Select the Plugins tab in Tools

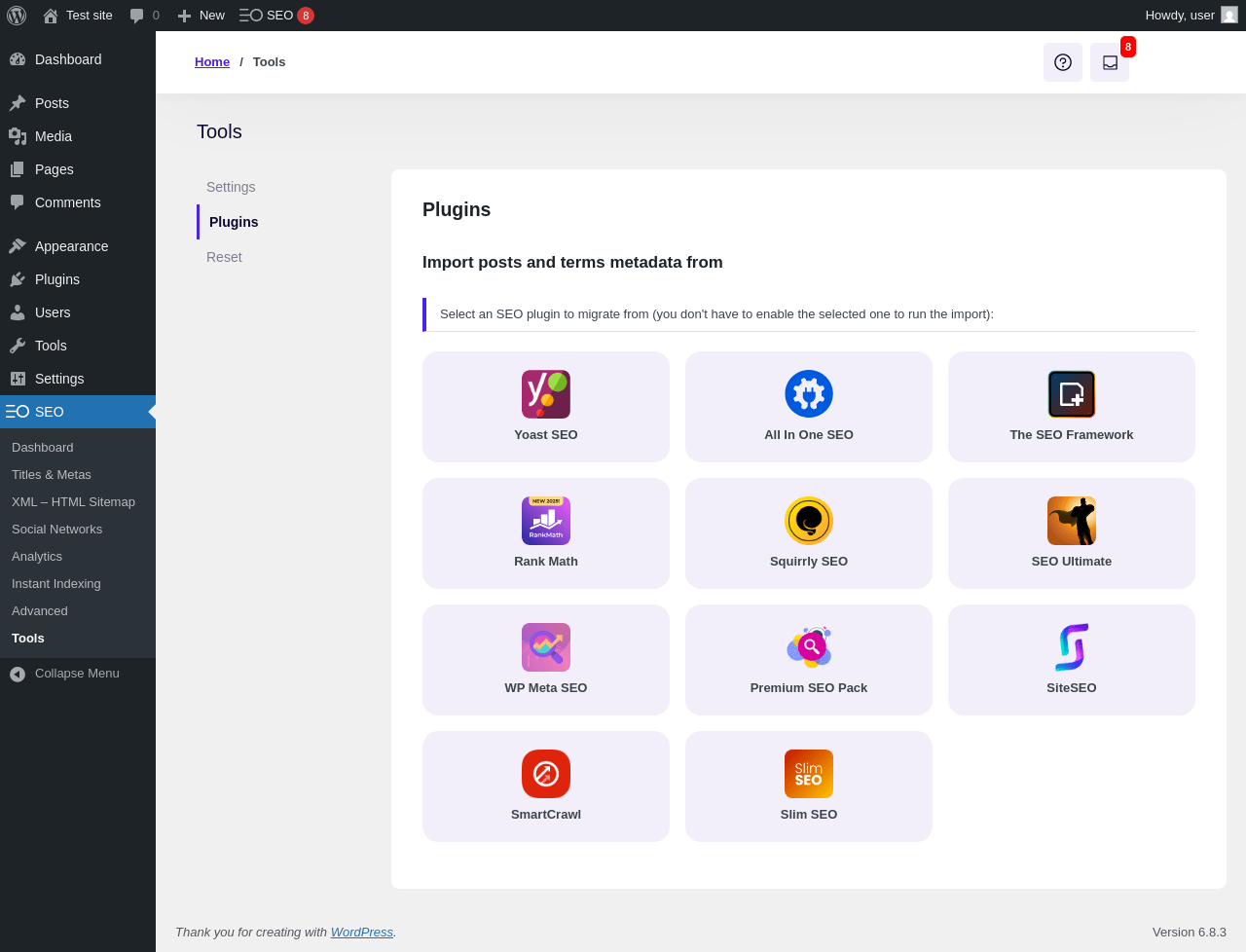coord(234,222)
